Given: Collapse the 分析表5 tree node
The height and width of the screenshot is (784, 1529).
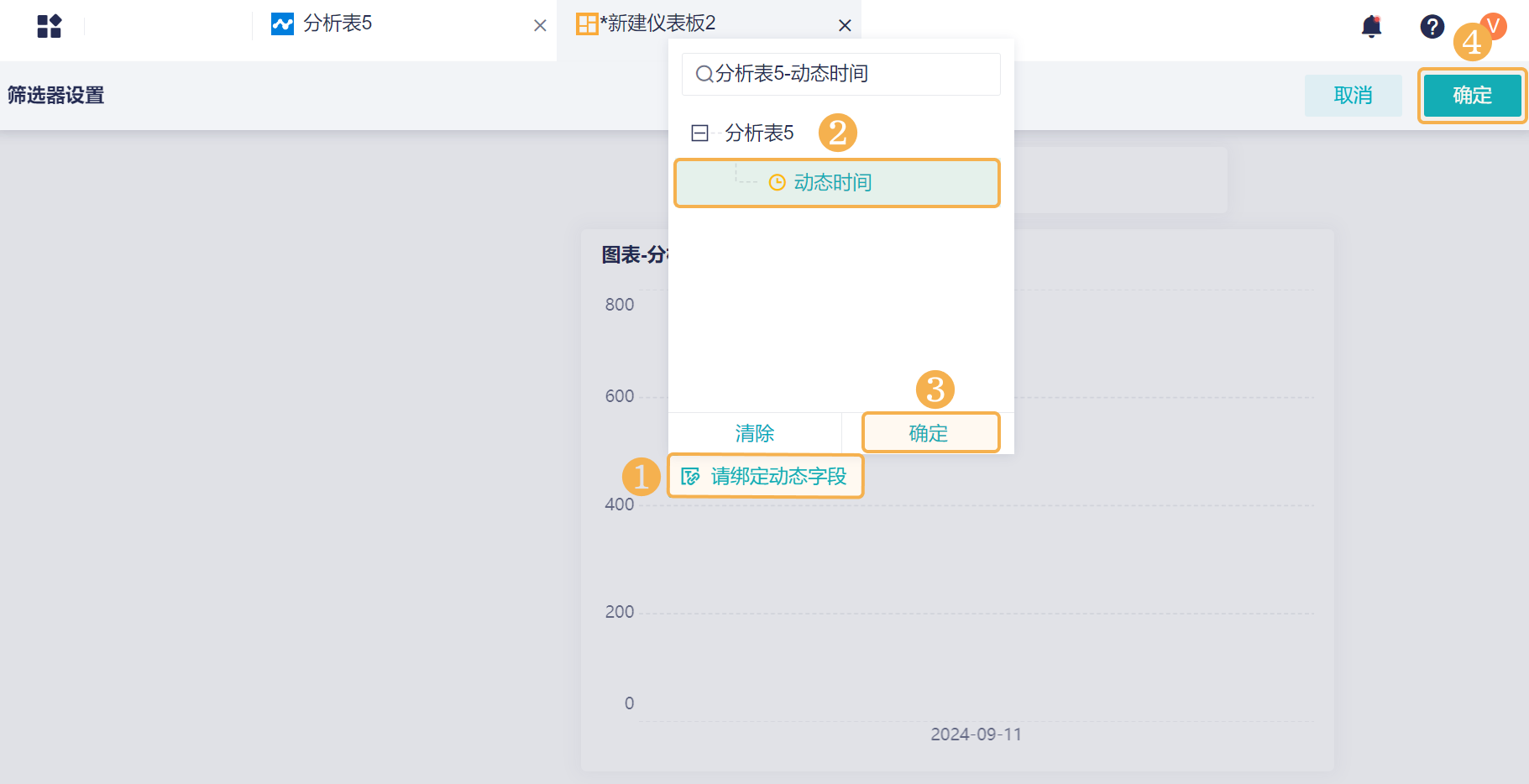Looking at the screenshot, I should [x=699, y=133].
